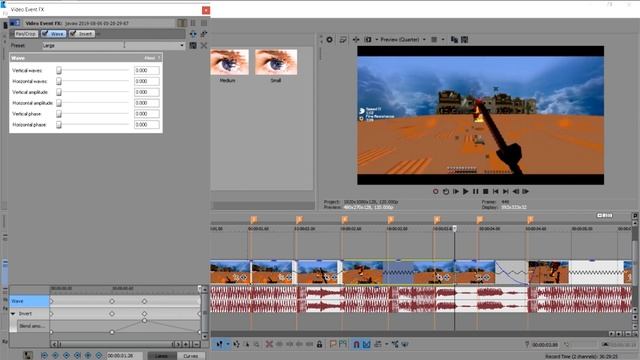The height and width of the screenshot is (360, 640).
Task: Pause the video preview
Action: tap(476, 191)
